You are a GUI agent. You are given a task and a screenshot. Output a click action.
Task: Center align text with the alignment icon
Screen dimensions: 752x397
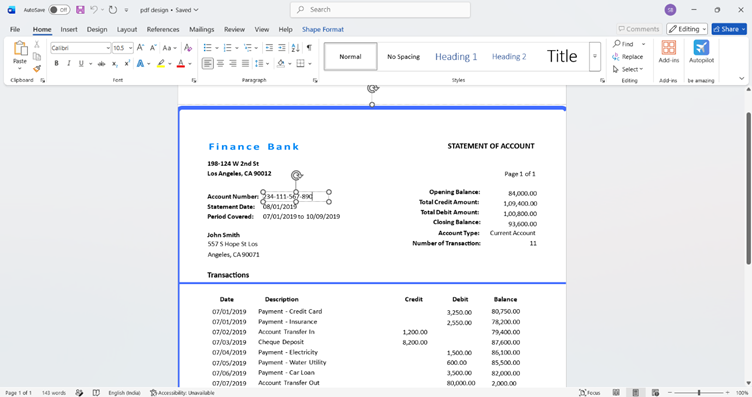(220, 63)
